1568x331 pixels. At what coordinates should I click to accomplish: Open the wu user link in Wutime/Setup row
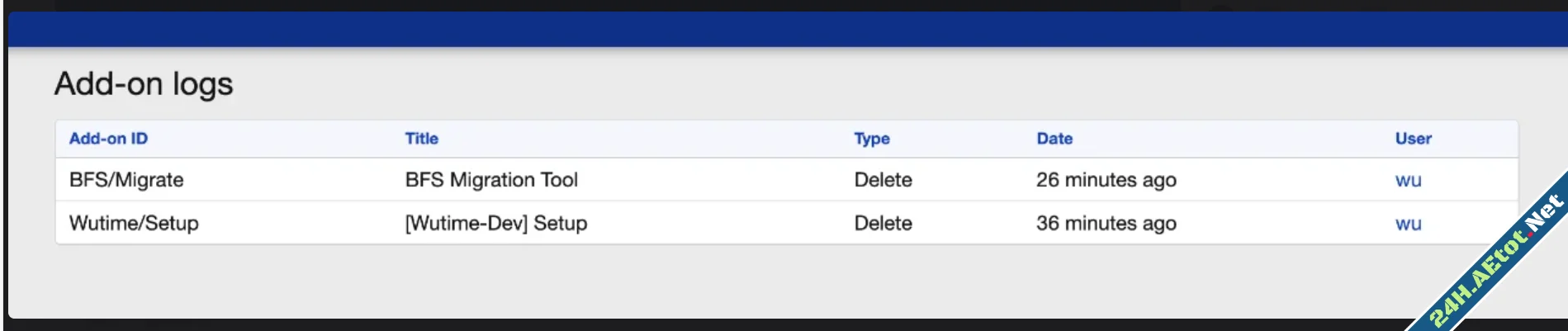[x=1408, y=224]
